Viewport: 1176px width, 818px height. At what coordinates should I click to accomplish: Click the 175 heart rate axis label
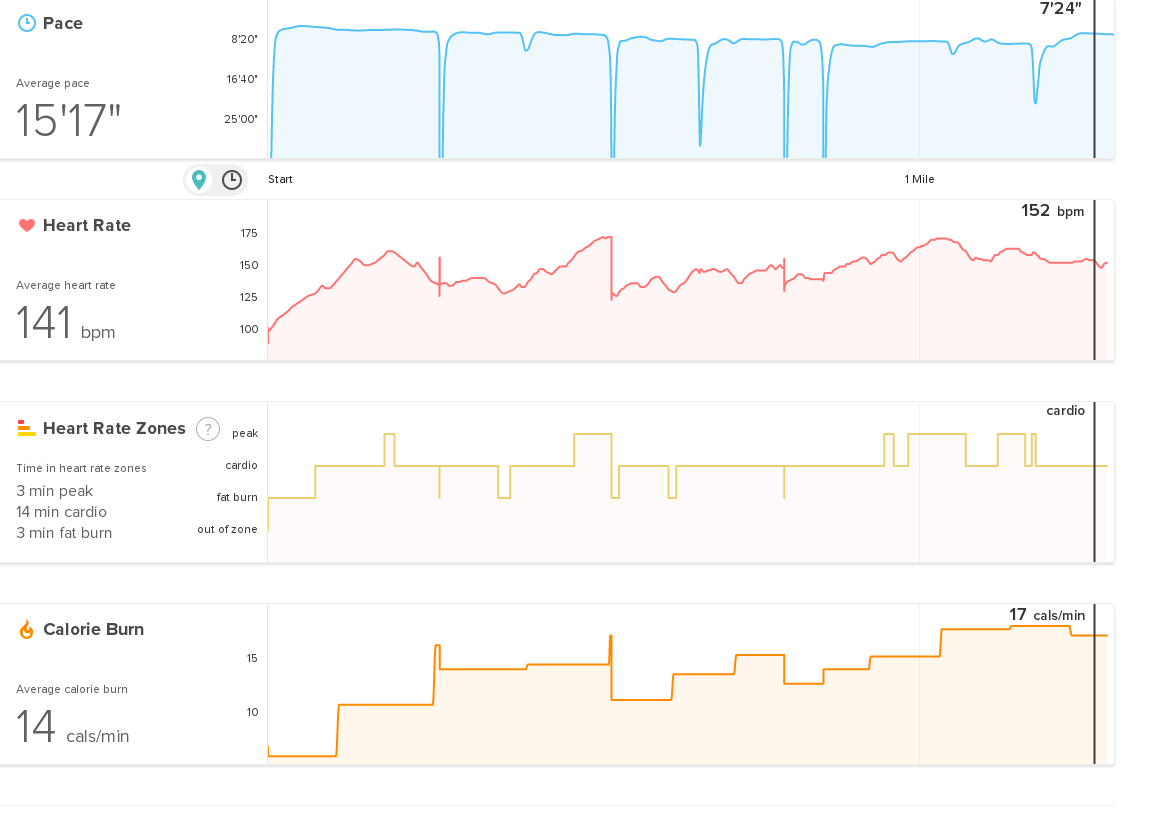tap(249, 233)
